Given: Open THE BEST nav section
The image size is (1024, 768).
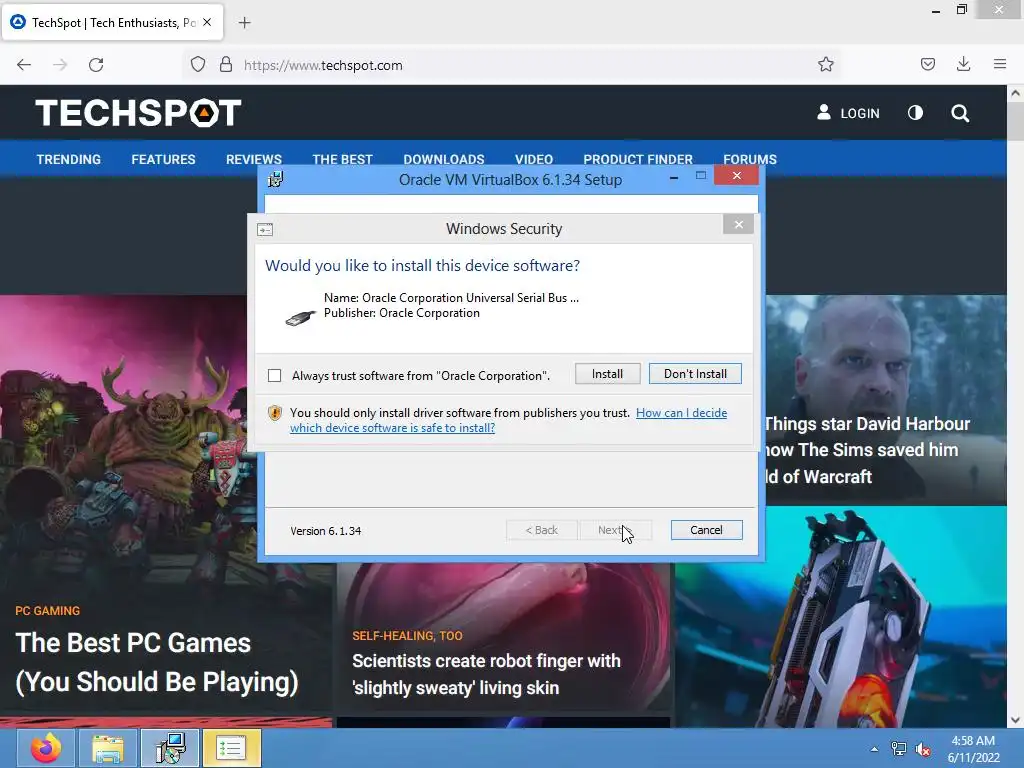Looking at the screenshot, I should (x=342, y=159).
